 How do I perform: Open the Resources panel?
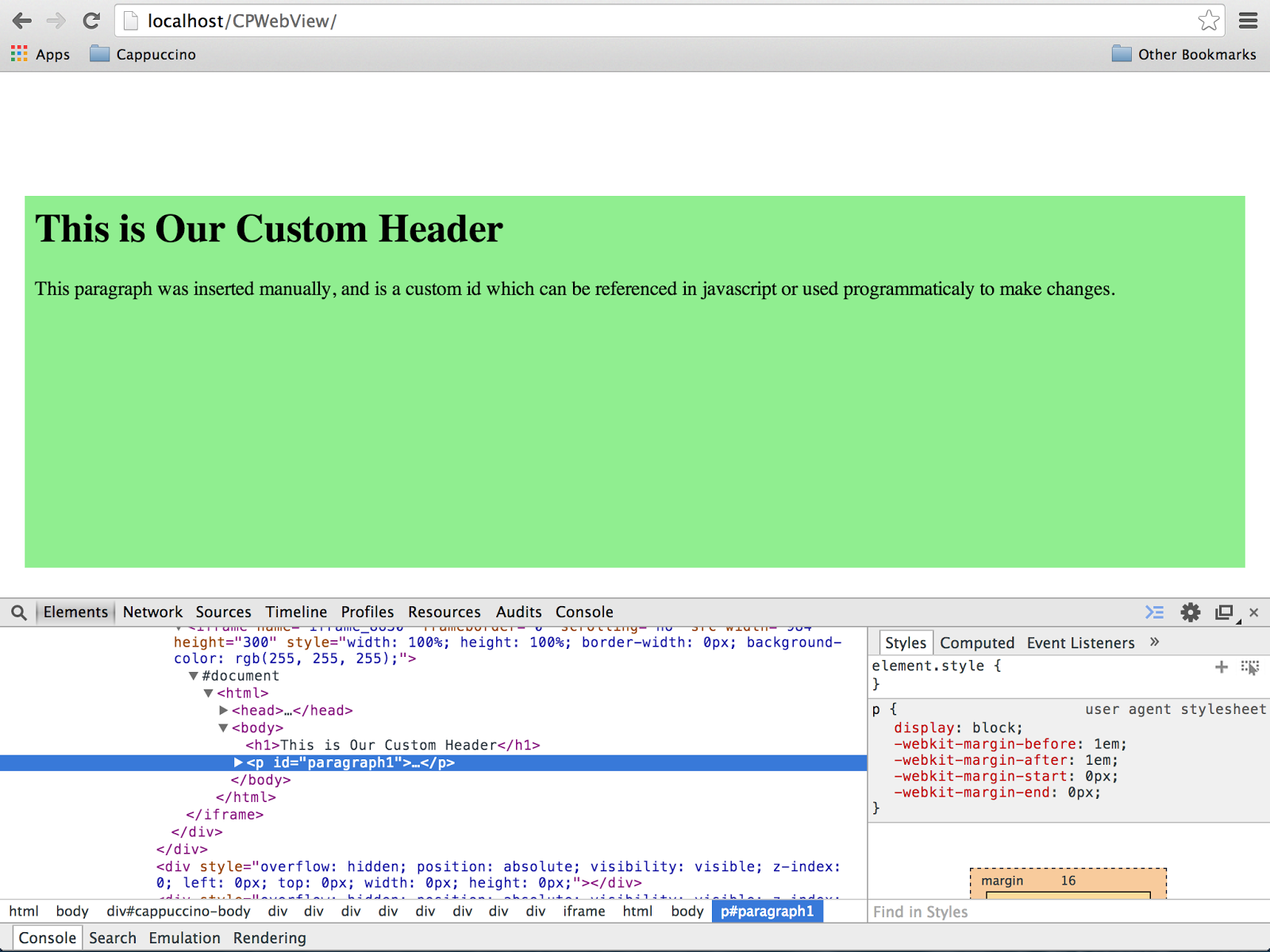tap(444, 612)
